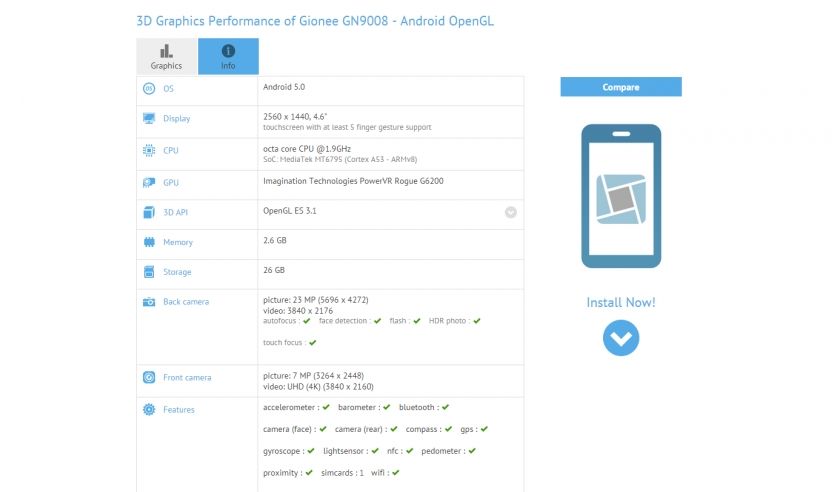Image resolution: width=840 pixels, height=492 pixels.
Task: Click the Display monitor icon
Action: 149,118
